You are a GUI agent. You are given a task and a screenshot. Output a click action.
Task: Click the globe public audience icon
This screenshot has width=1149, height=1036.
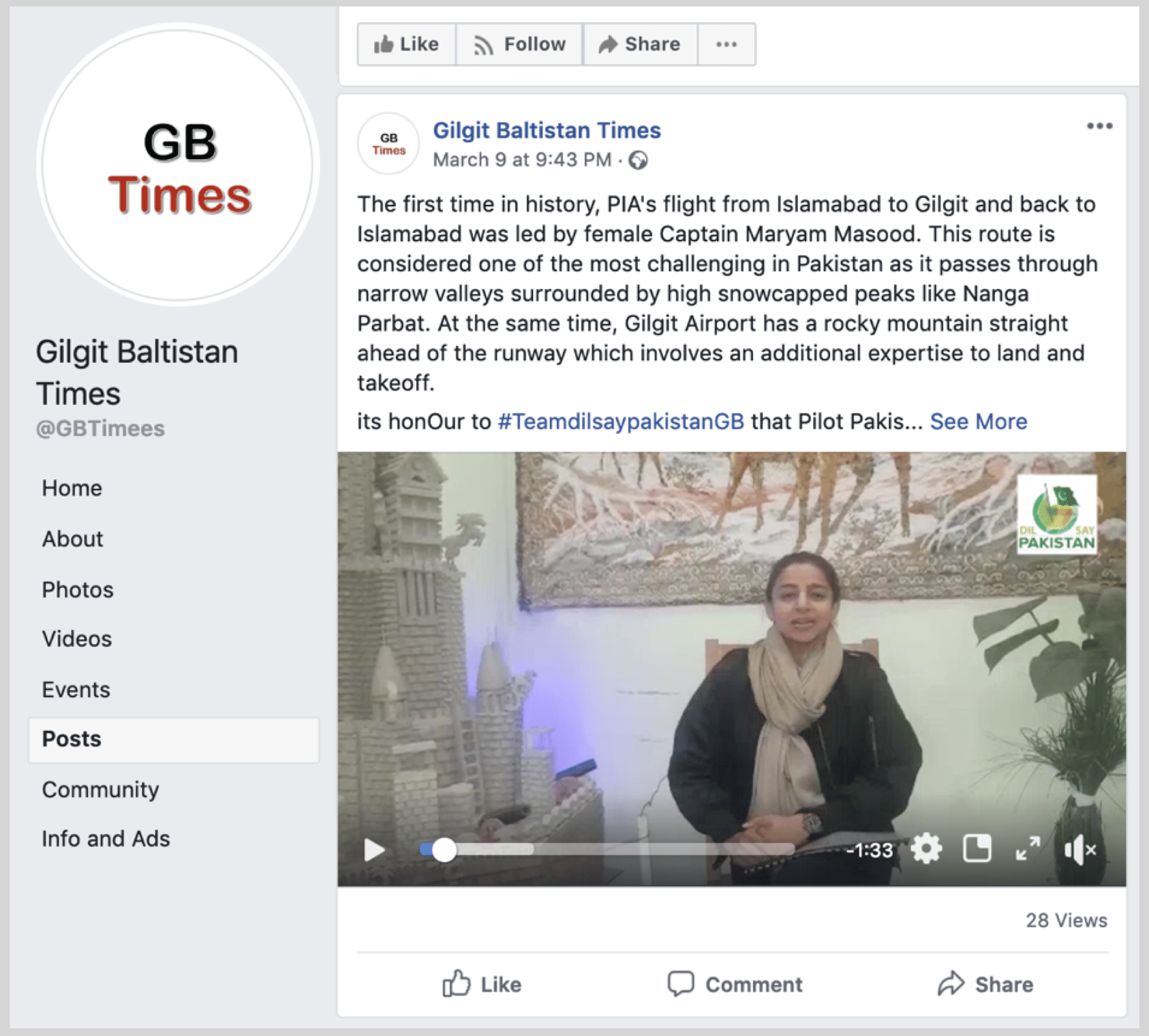click(639, 160)
